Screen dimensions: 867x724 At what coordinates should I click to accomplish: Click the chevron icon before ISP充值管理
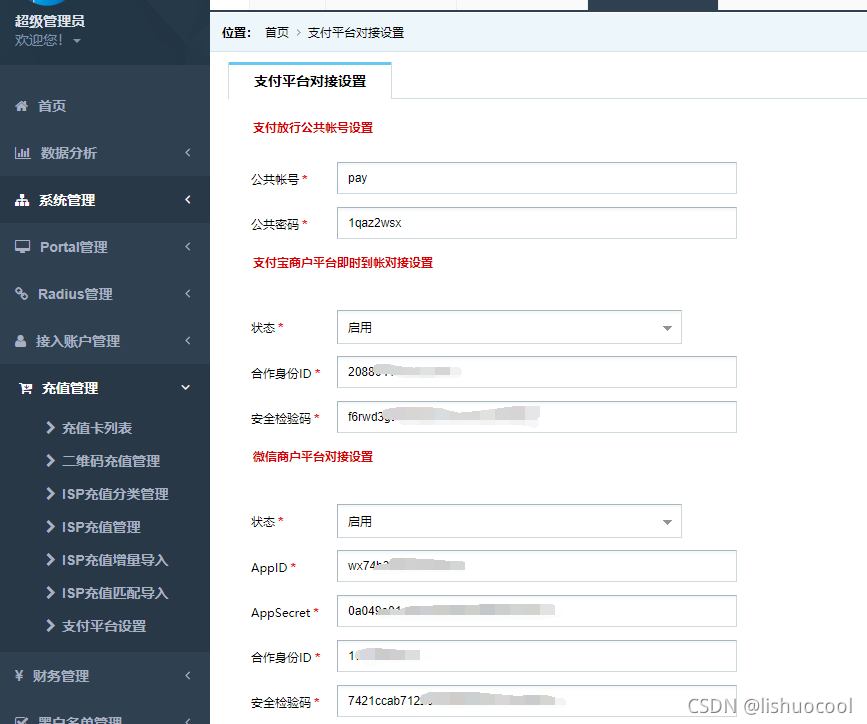51,527
